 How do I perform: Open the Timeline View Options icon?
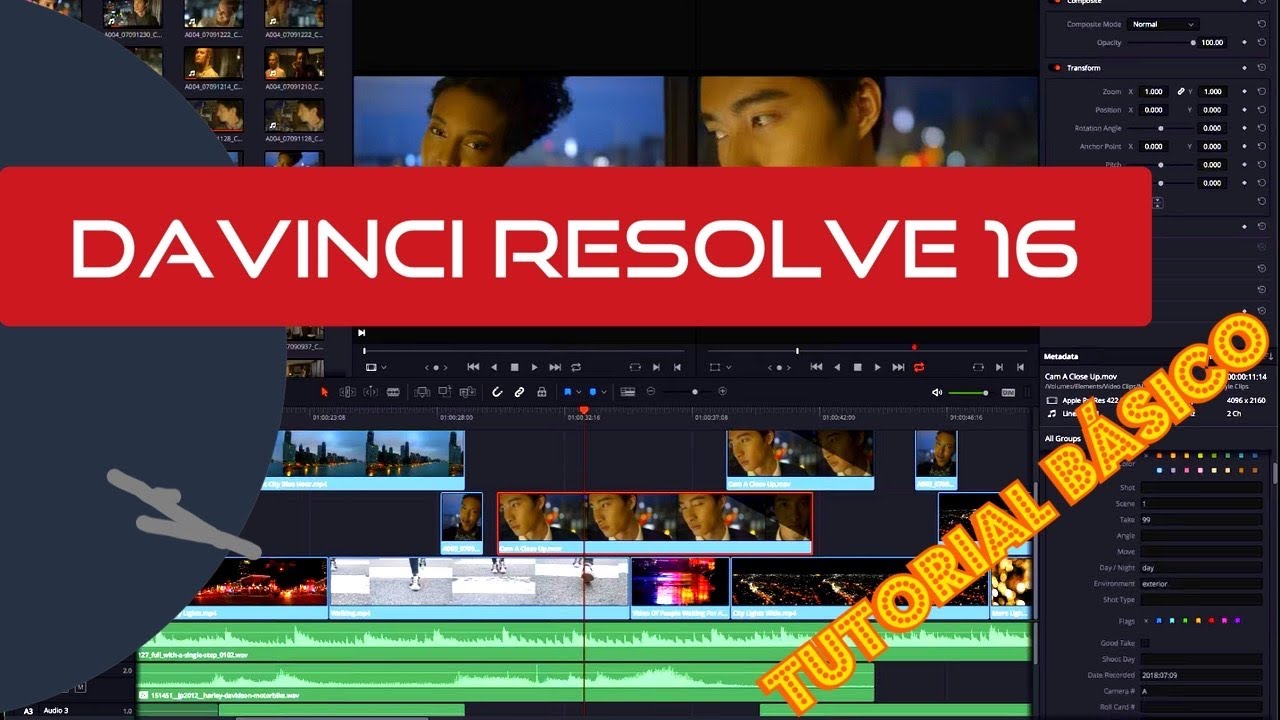[x=628, y=392]
